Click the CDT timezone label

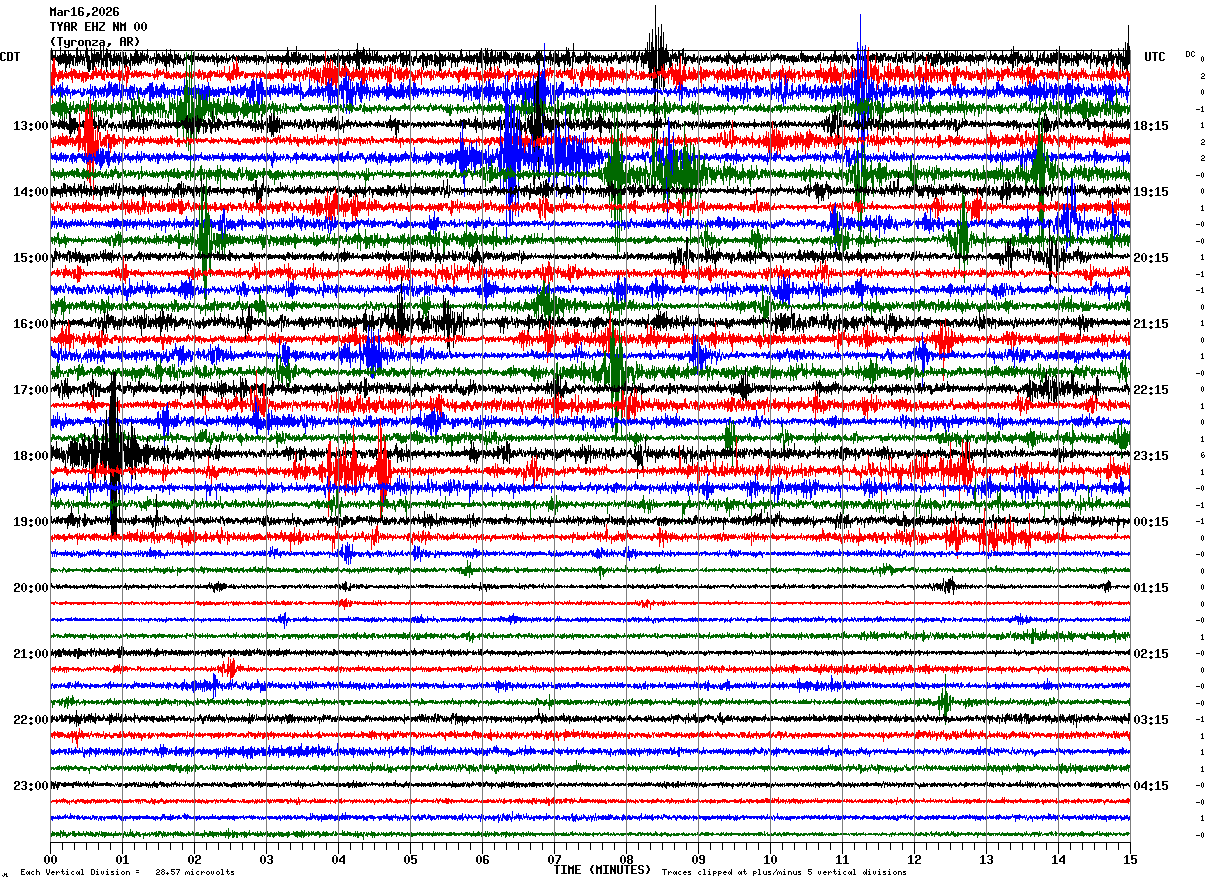[x=10, y=57]
